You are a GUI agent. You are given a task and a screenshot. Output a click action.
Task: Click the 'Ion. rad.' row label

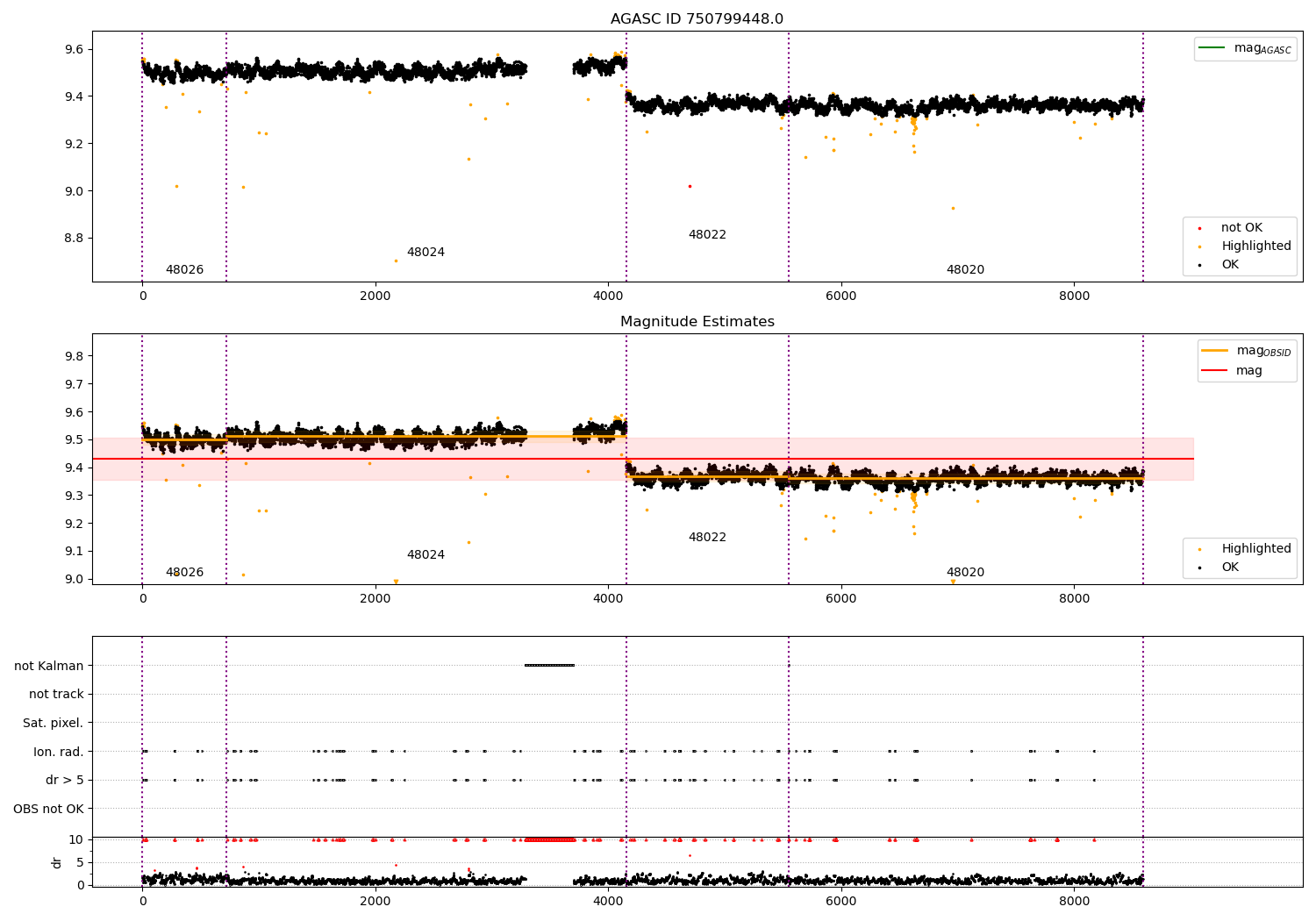(x=58, y=752)
